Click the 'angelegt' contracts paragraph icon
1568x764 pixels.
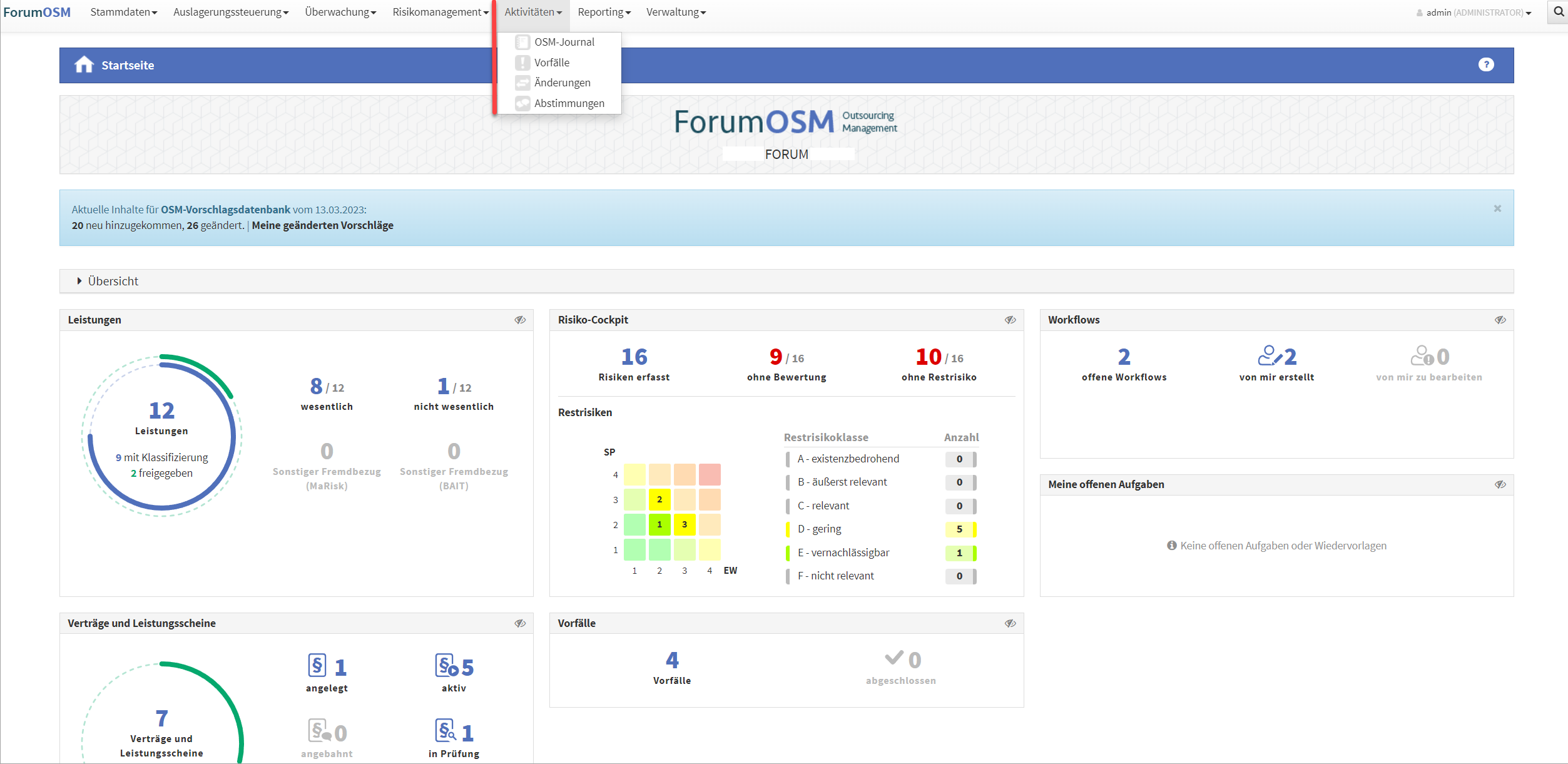coord(317,666)
